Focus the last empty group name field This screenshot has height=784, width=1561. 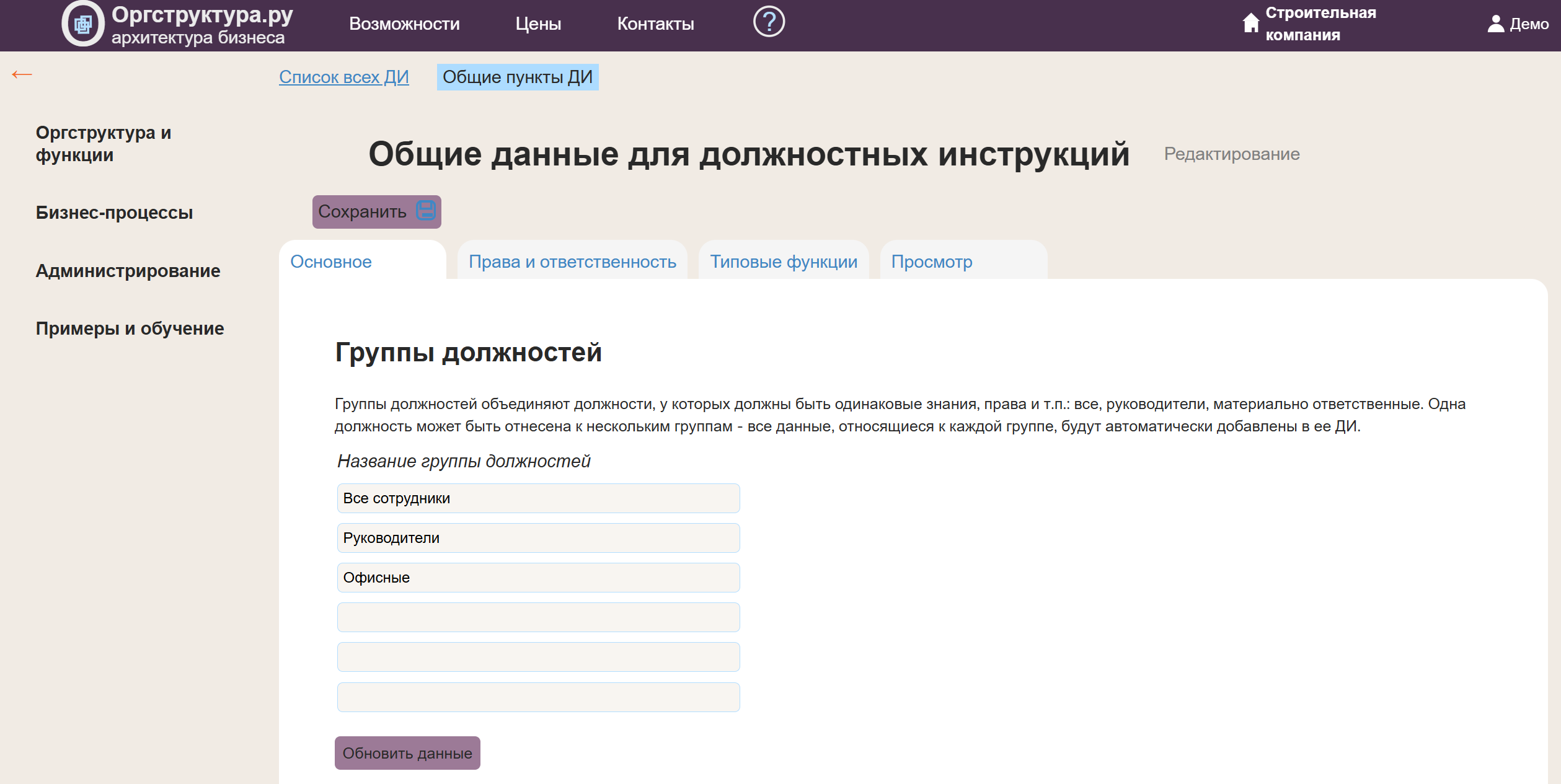[x=538, y=697]
